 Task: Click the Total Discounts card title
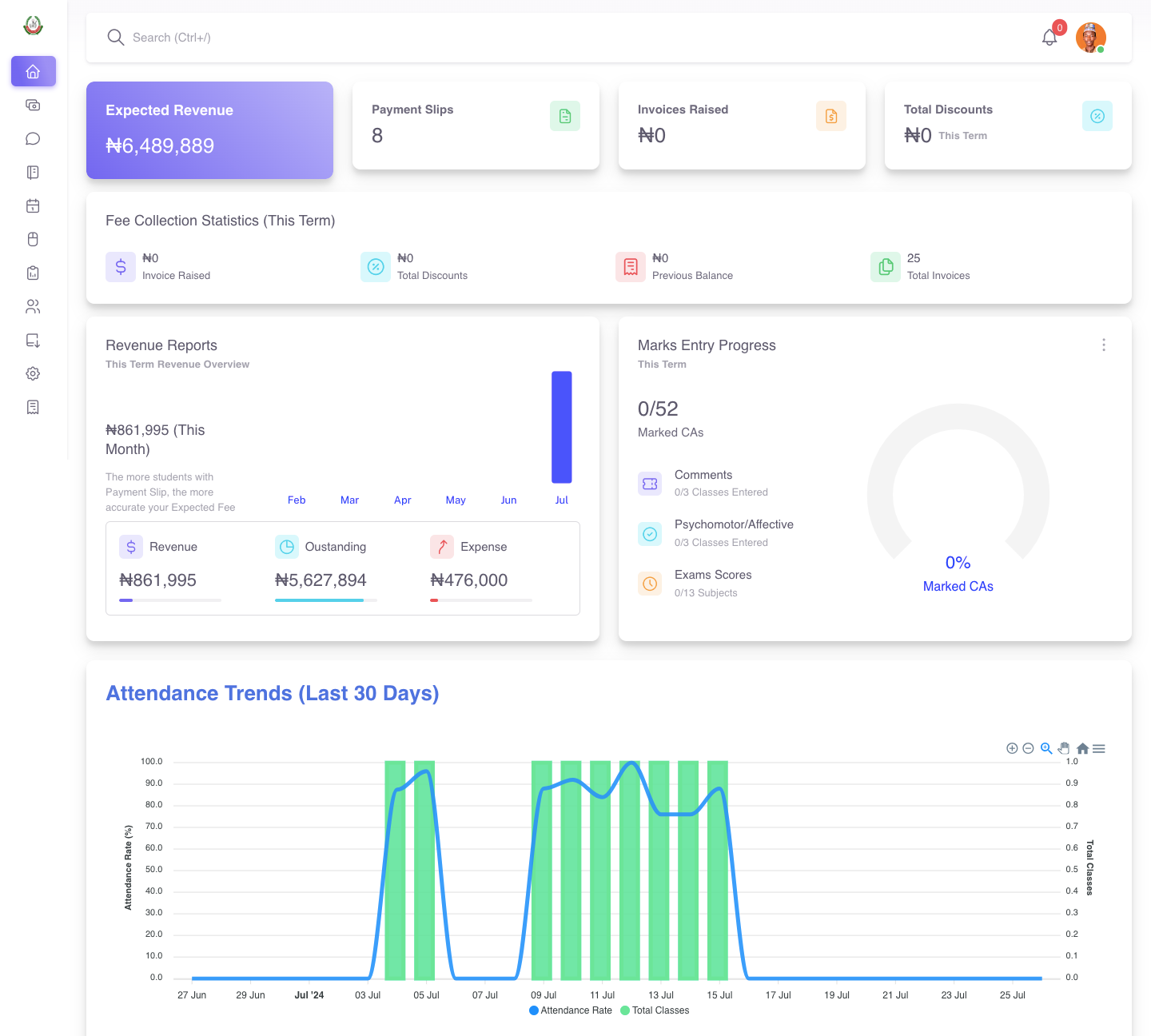click(x=948, y=110)
